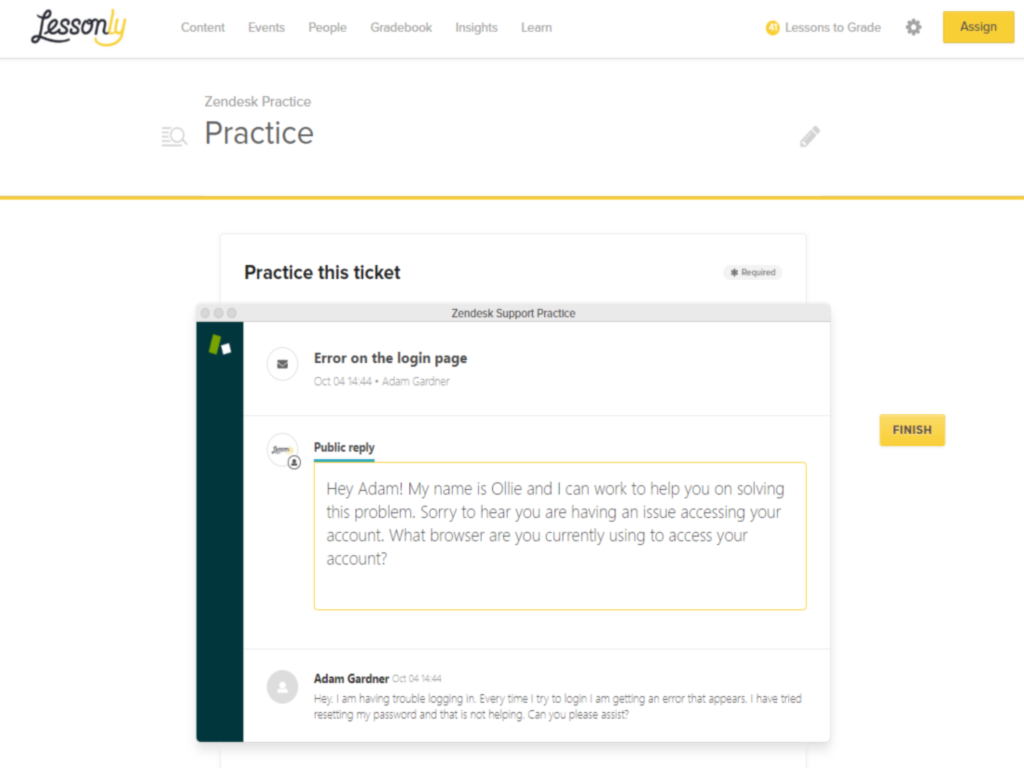Screen dimensions: 1024x768
Task: Click the yellow 41 badge icon
Action: point(772,28)
